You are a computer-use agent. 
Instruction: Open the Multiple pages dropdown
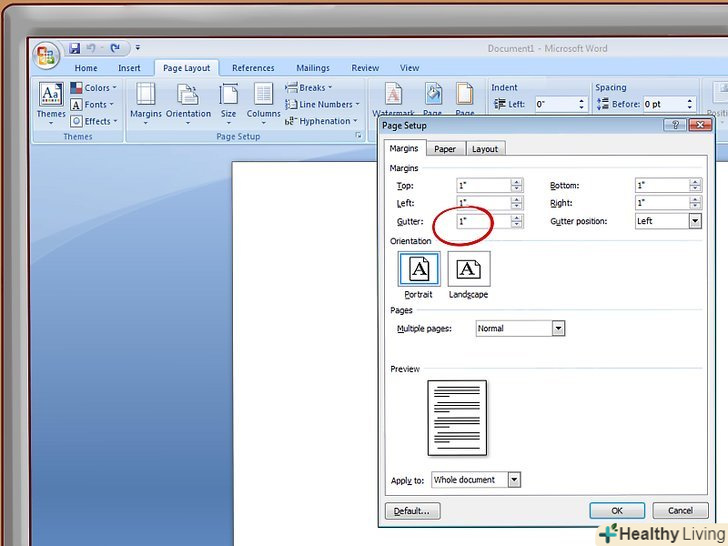pos(558,328)
